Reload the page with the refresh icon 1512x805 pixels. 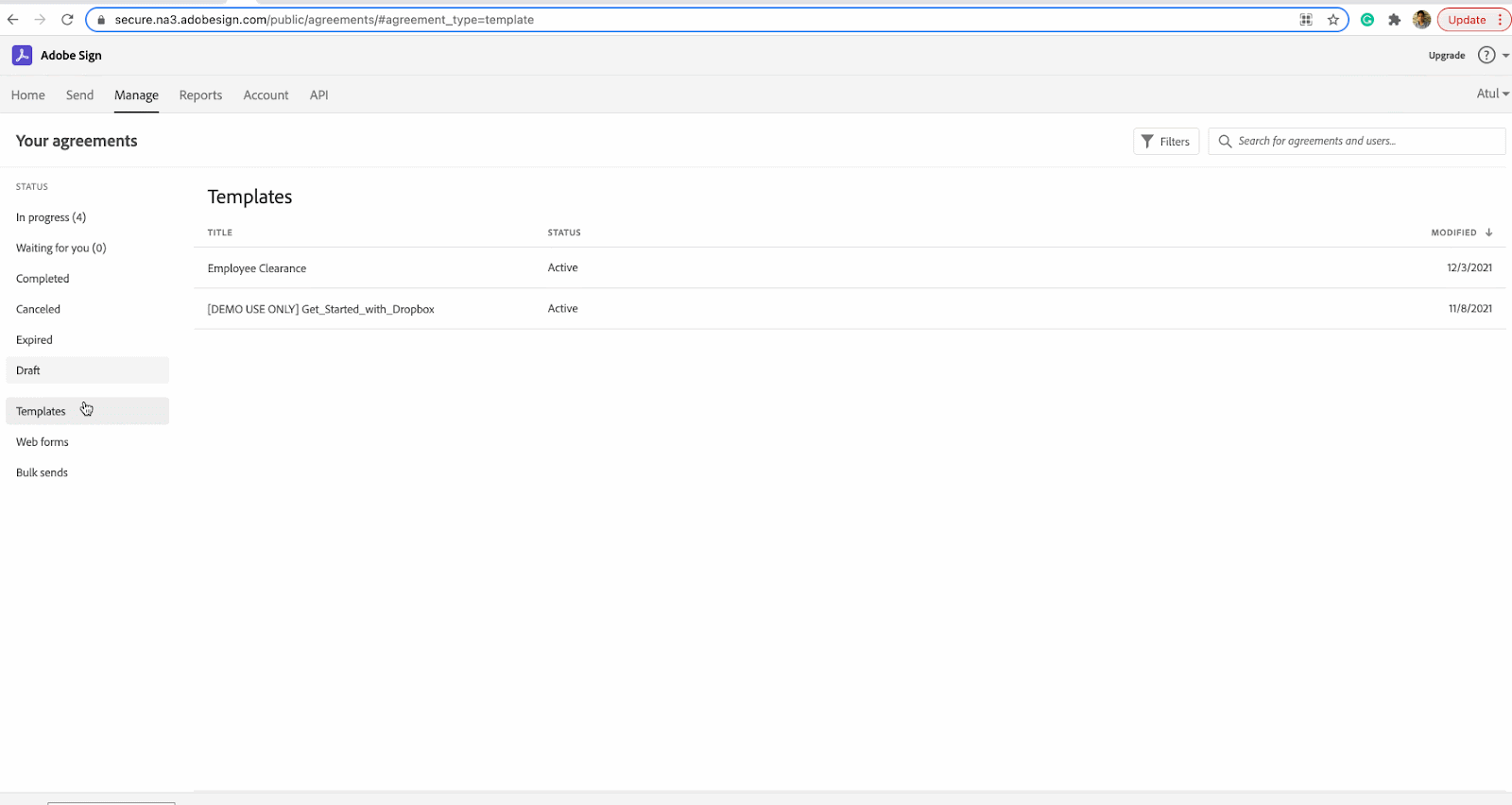(67, 19)
